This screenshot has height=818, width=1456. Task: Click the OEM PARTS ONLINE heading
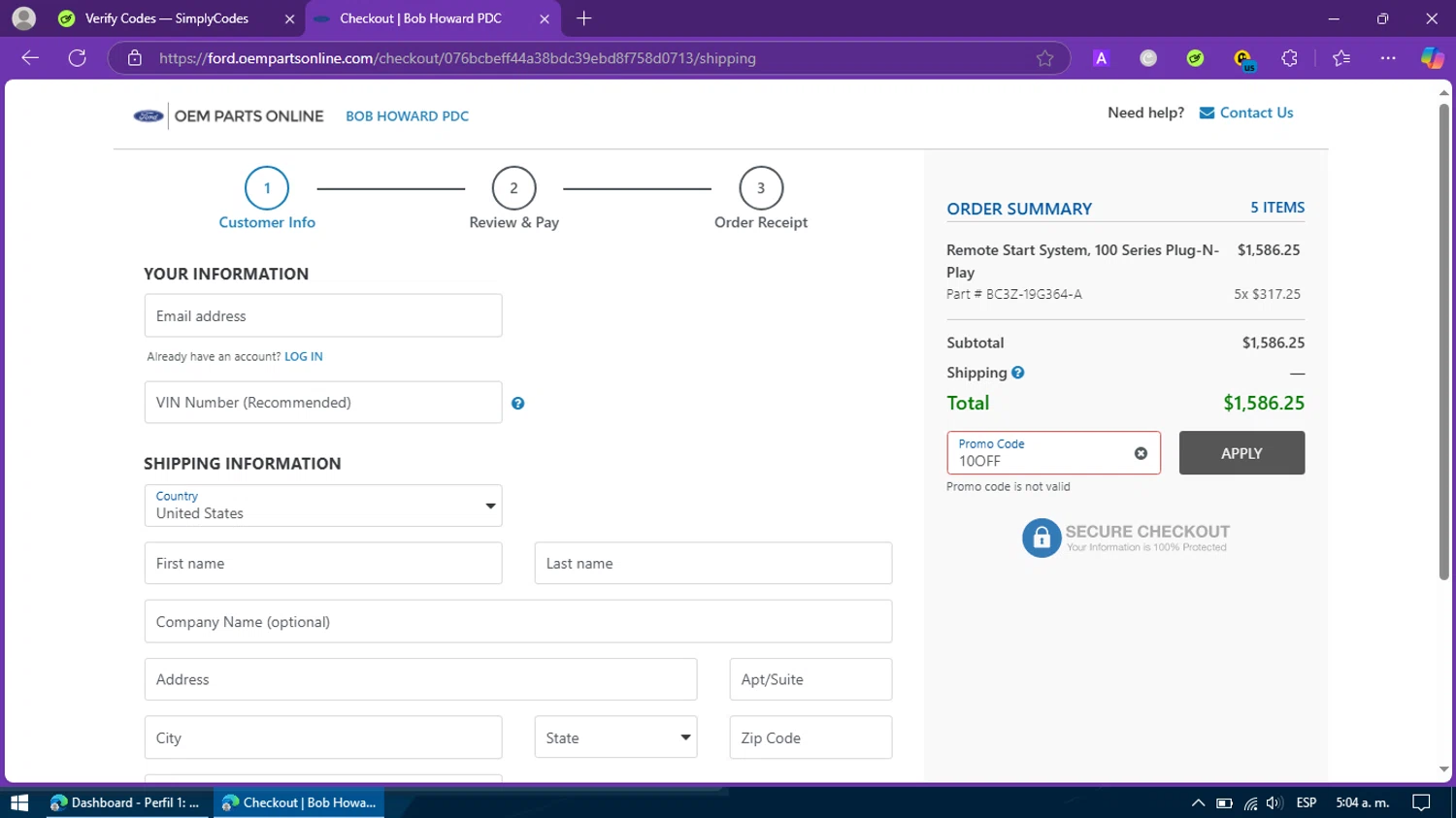(248, 116)
